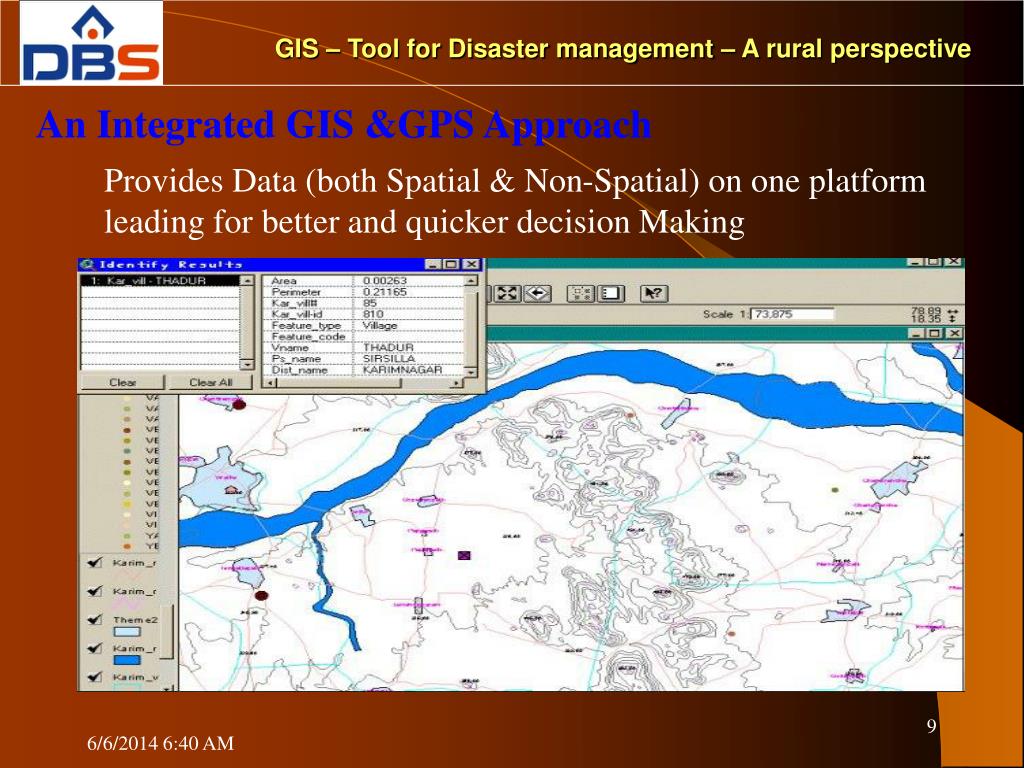Click left arrow of attribute horizontal scrollbar
This screenshot has height=768, width=1024.
[x=268, y=383]
